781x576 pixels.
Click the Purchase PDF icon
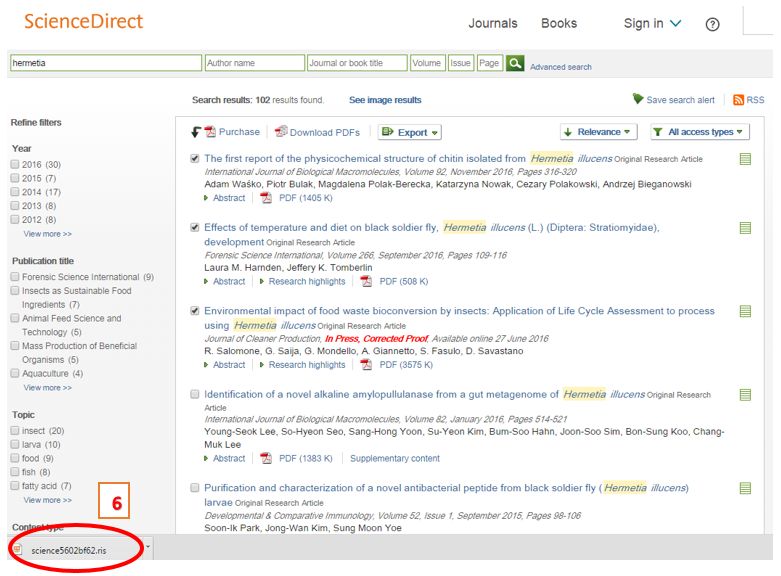pos(210,132)
